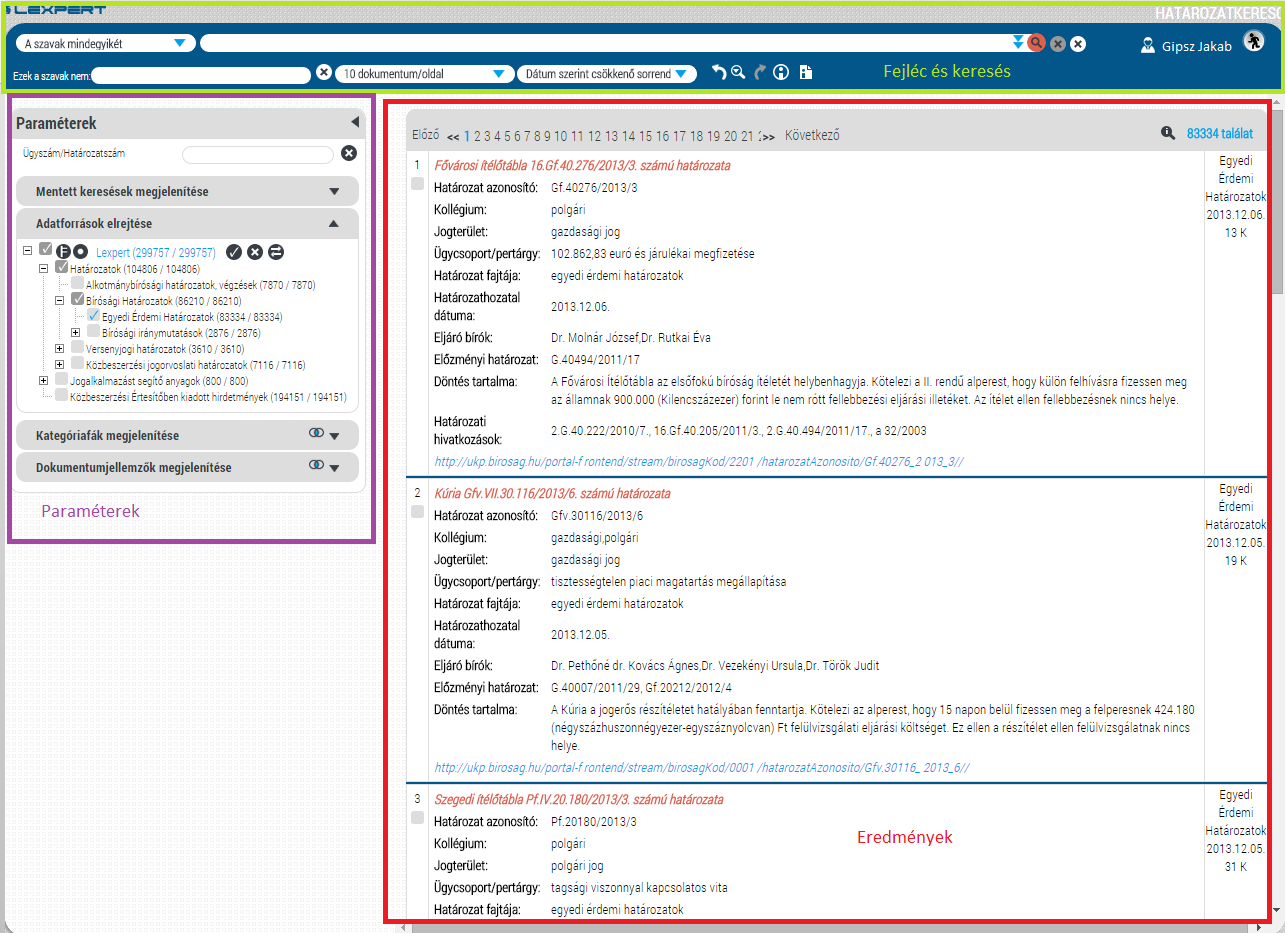This screenshot has width=1285, height=933.
Task: Open Szegedi Ítélőtábla Pf.IV.20.180/2013/3. határozata
Action: tap(578, 799)
